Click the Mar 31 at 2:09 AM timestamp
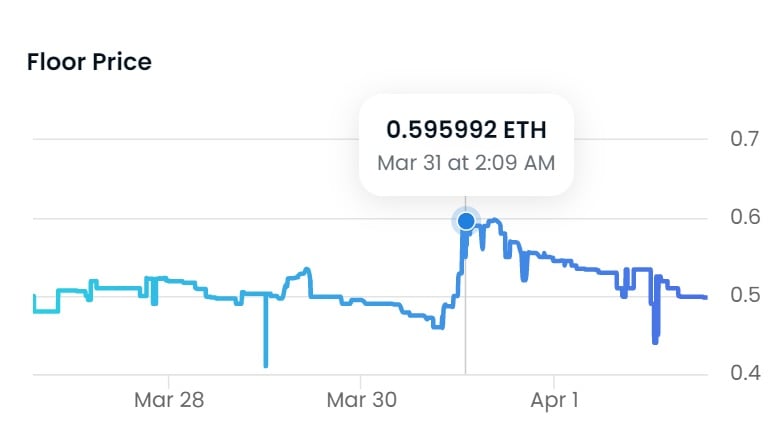 (466, 162)
